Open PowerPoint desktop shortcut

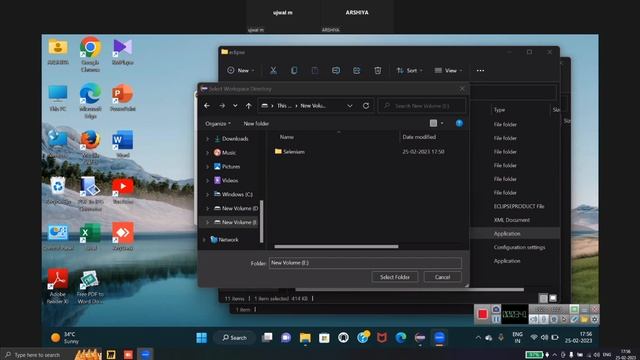click(x=122, y=98)
